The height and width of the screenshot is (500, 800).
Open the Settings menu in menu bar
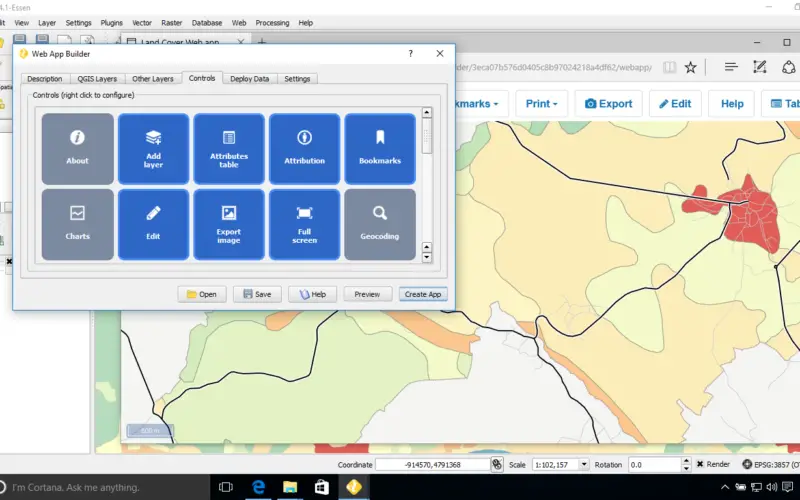pos(78,23)
